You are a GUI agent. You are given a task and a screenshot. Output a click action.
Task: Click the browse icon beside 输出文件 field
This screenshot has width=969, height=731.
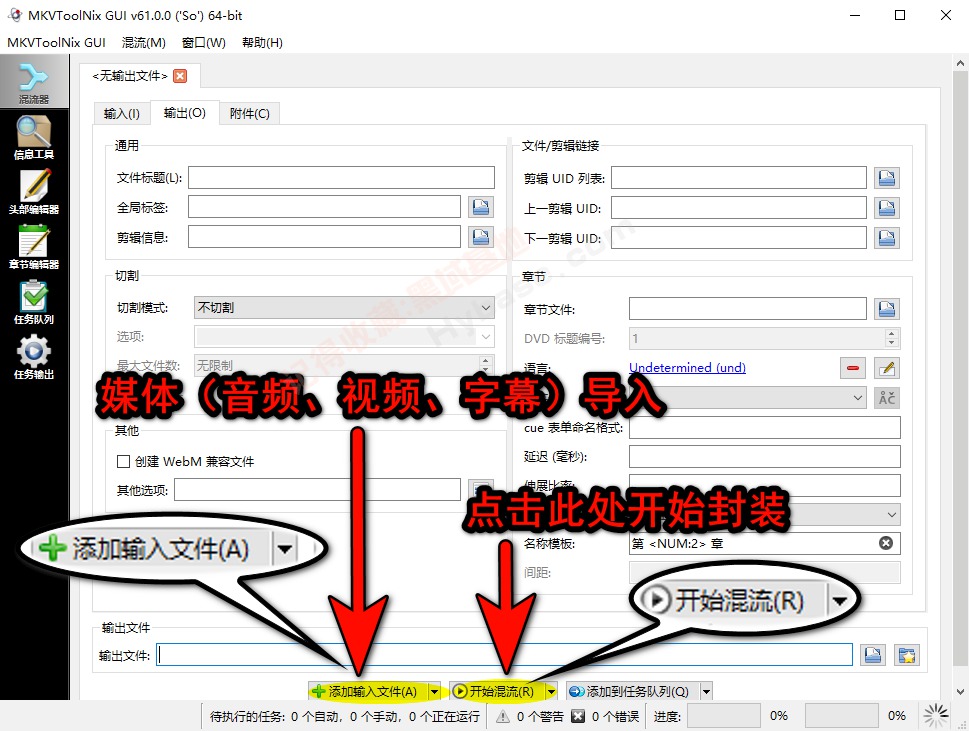(x=871, y=655)
